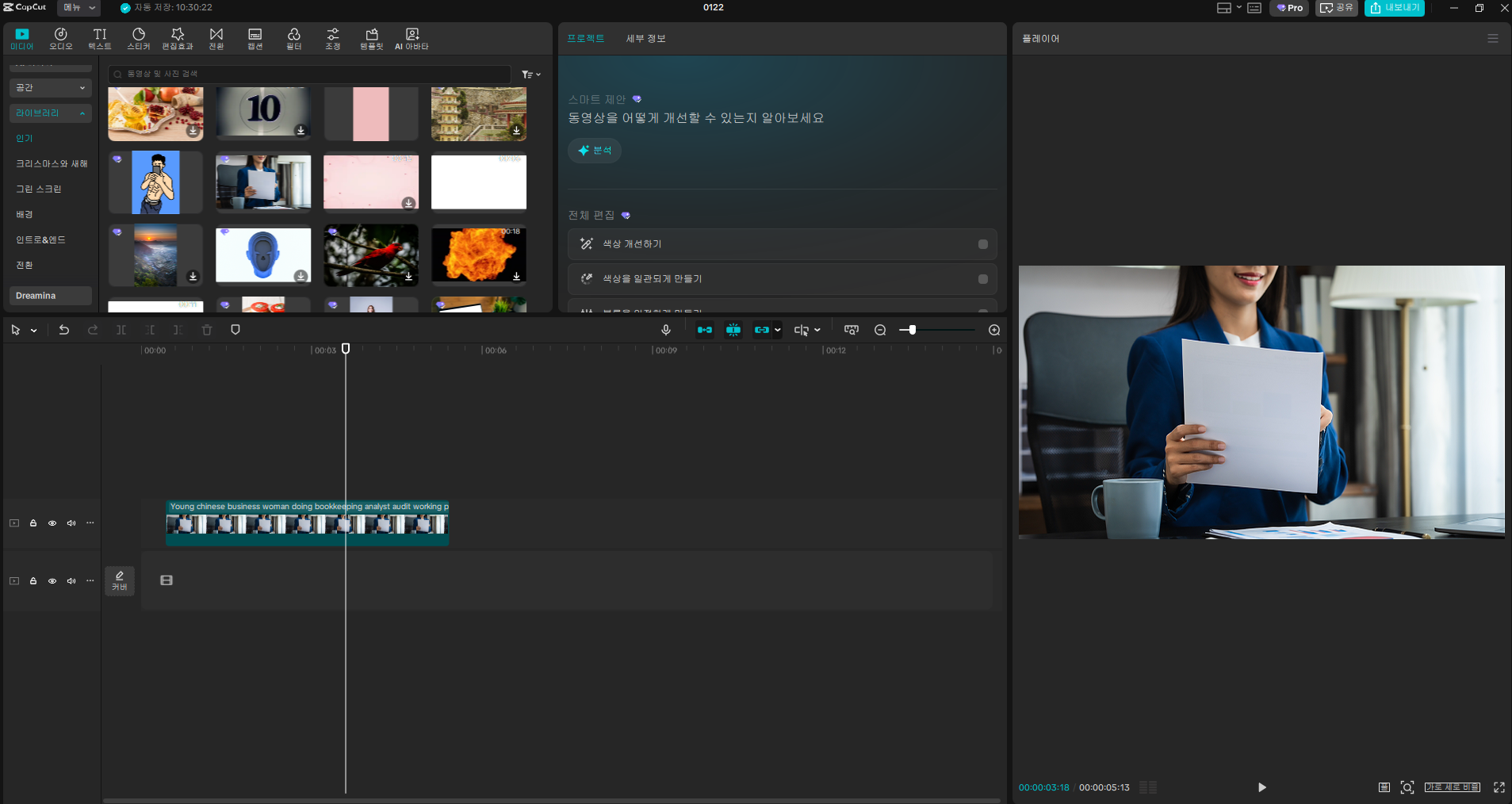Click the 커버 cover button

click(x=120, y=581)
